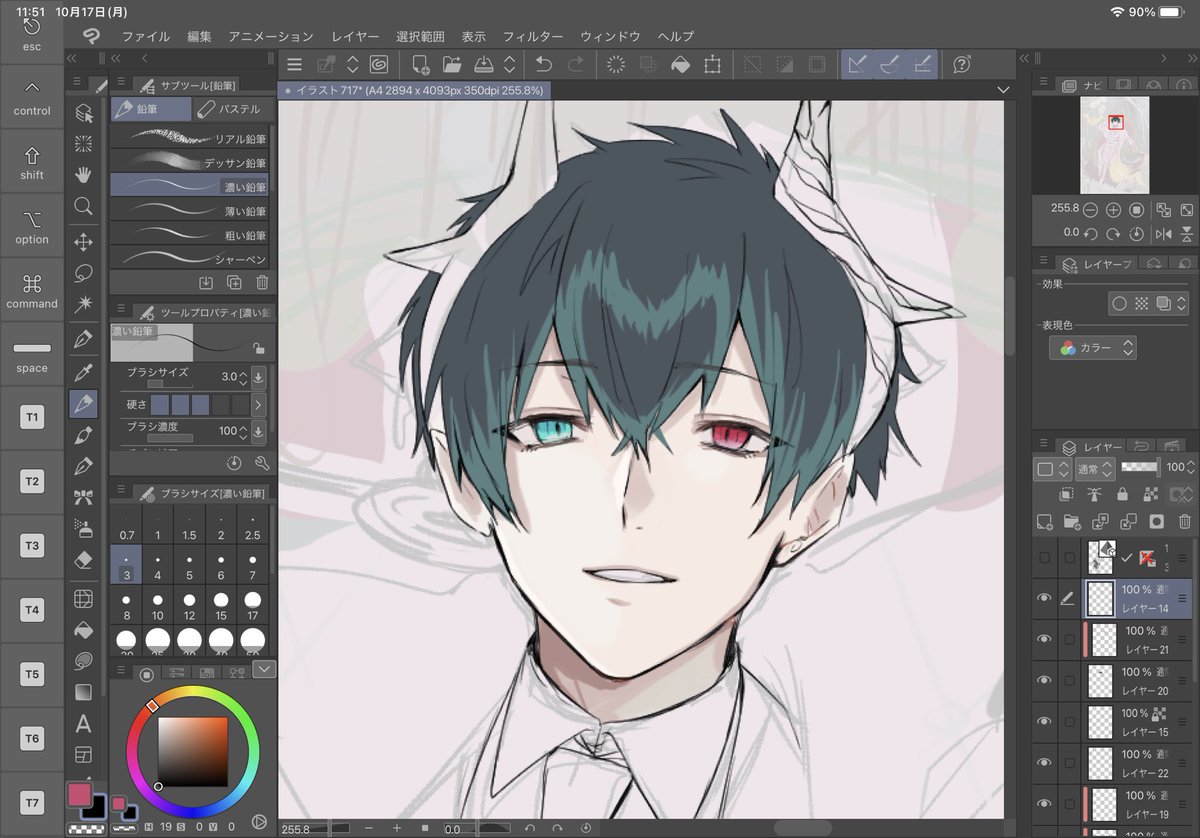This screenshot has width=1200, height=838.
Task: Choose the リアル鉛筆 brush
Action: point(189,138)
